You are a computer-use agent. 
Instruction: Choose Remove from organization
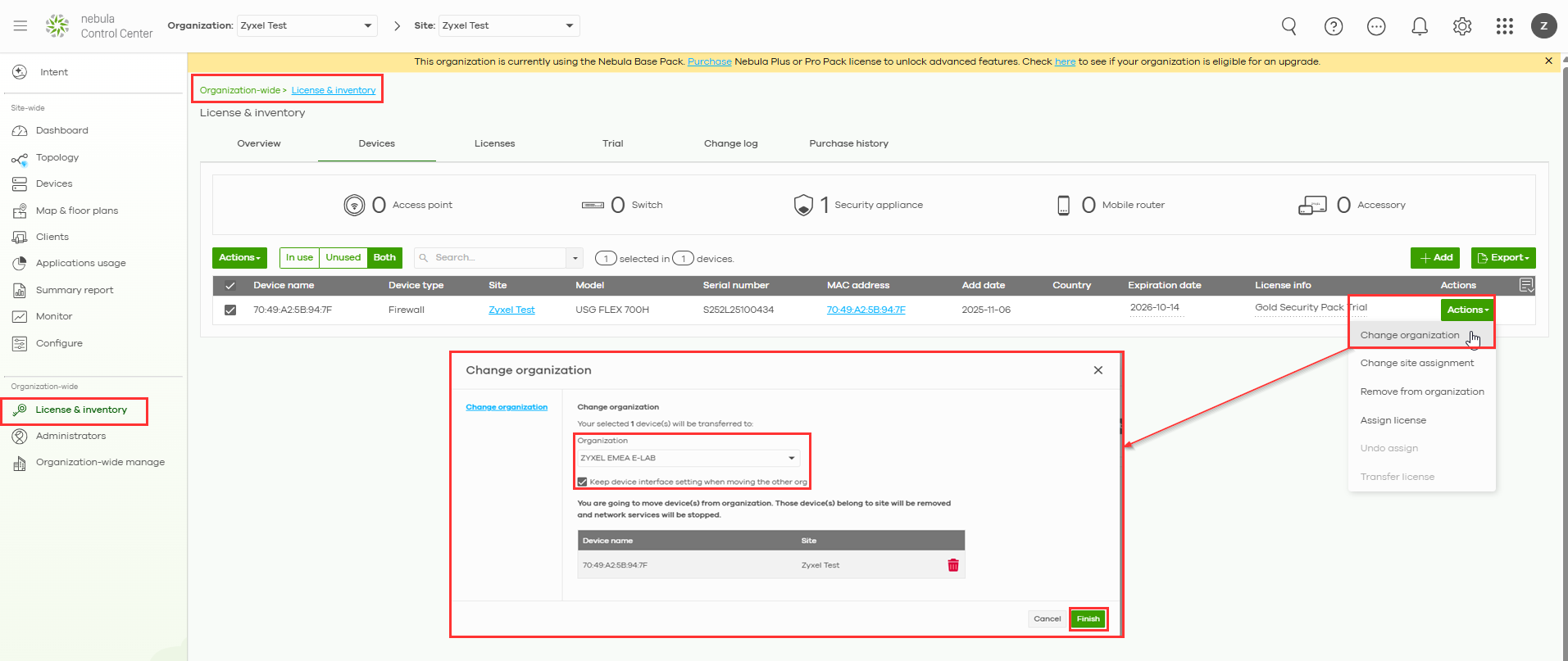(x=1421, y=392)
